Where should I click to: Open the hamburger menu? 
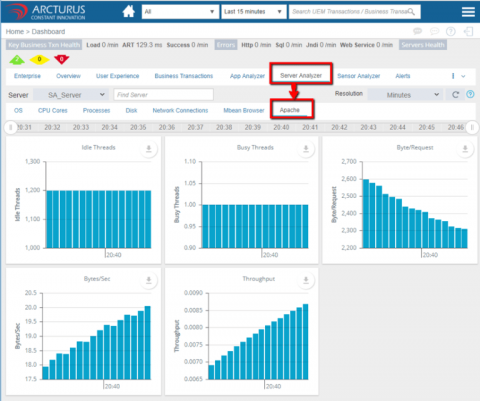pos(468,12)
